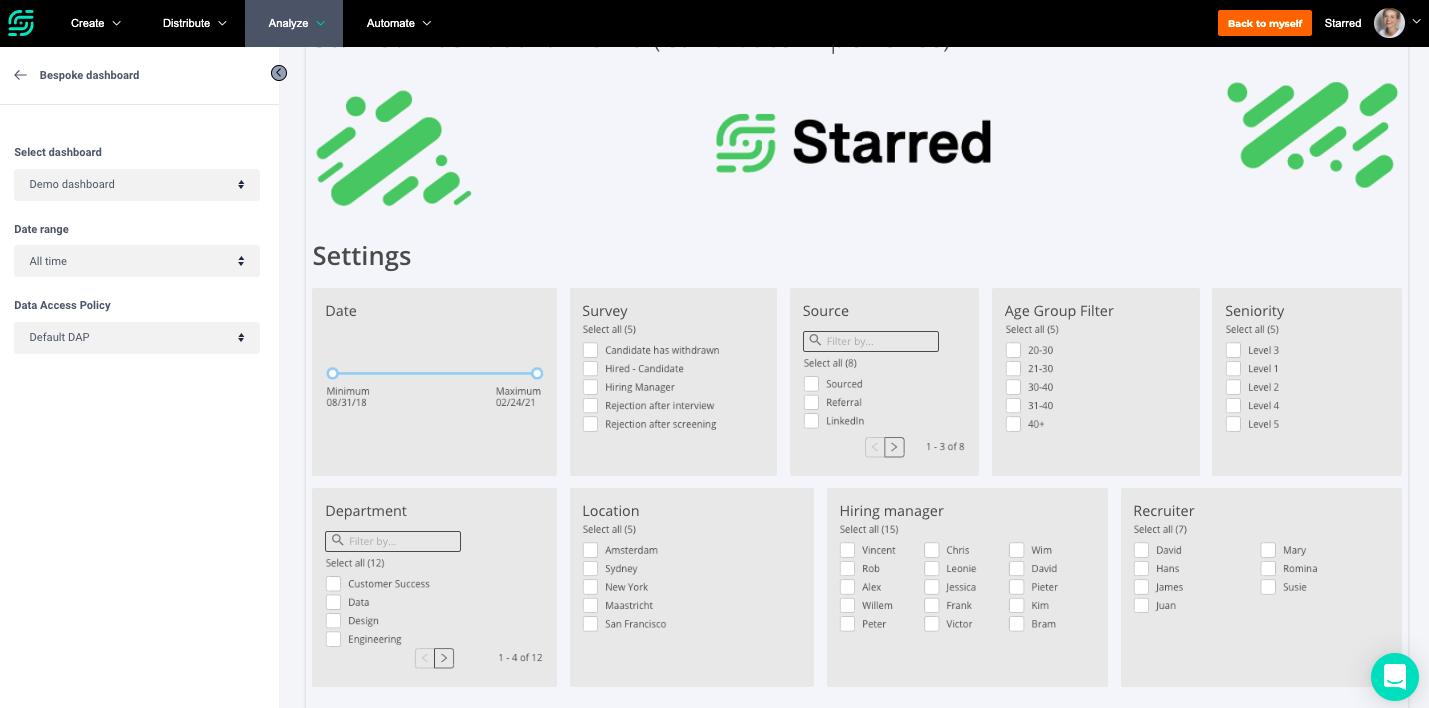Click Select all (7) under Recruiter
The height and width of the screenshot is (708, 1429).
click(1160, 530)
